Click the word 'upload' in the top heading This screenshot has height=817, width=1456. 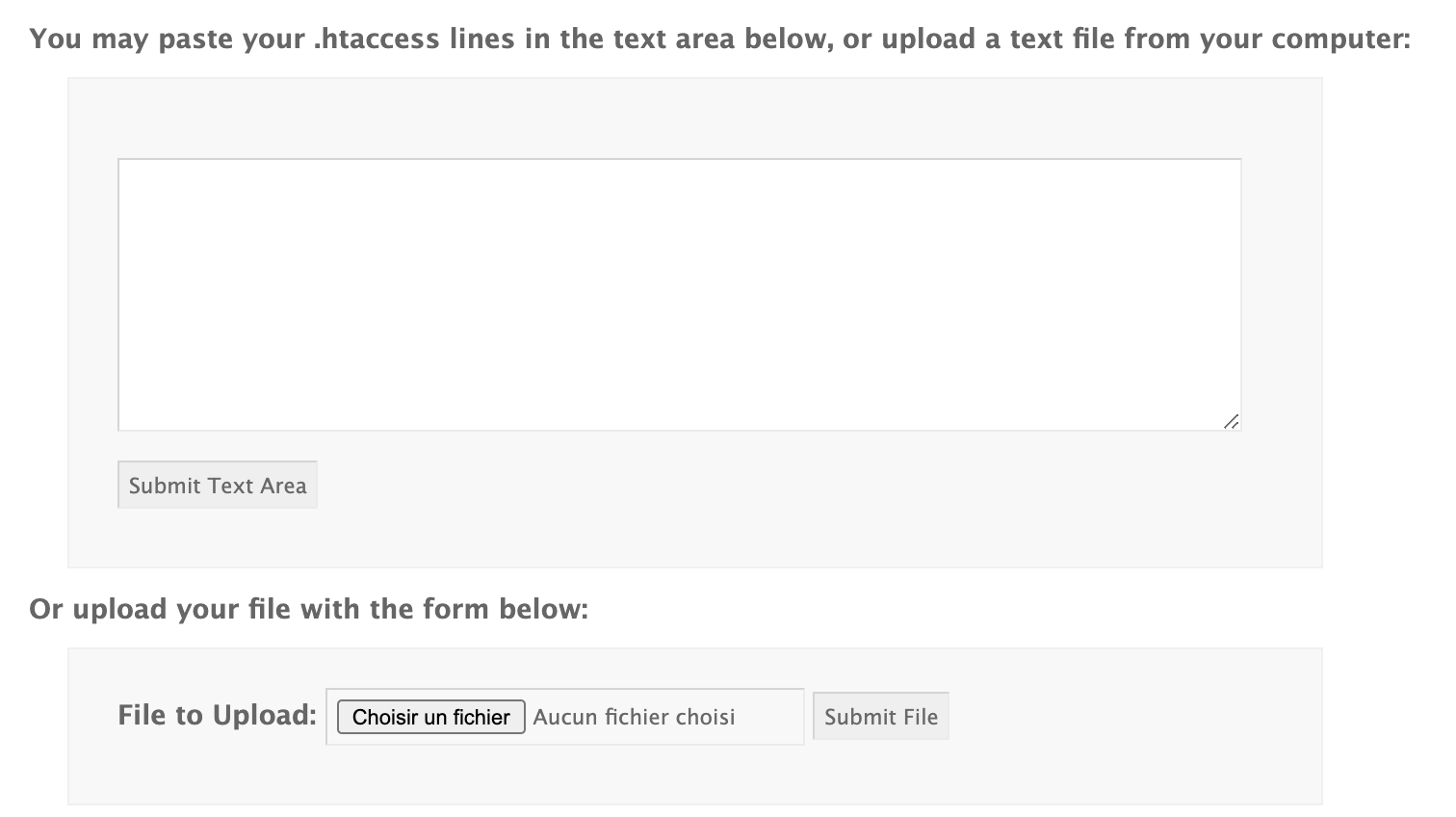(x=921, y=40)
